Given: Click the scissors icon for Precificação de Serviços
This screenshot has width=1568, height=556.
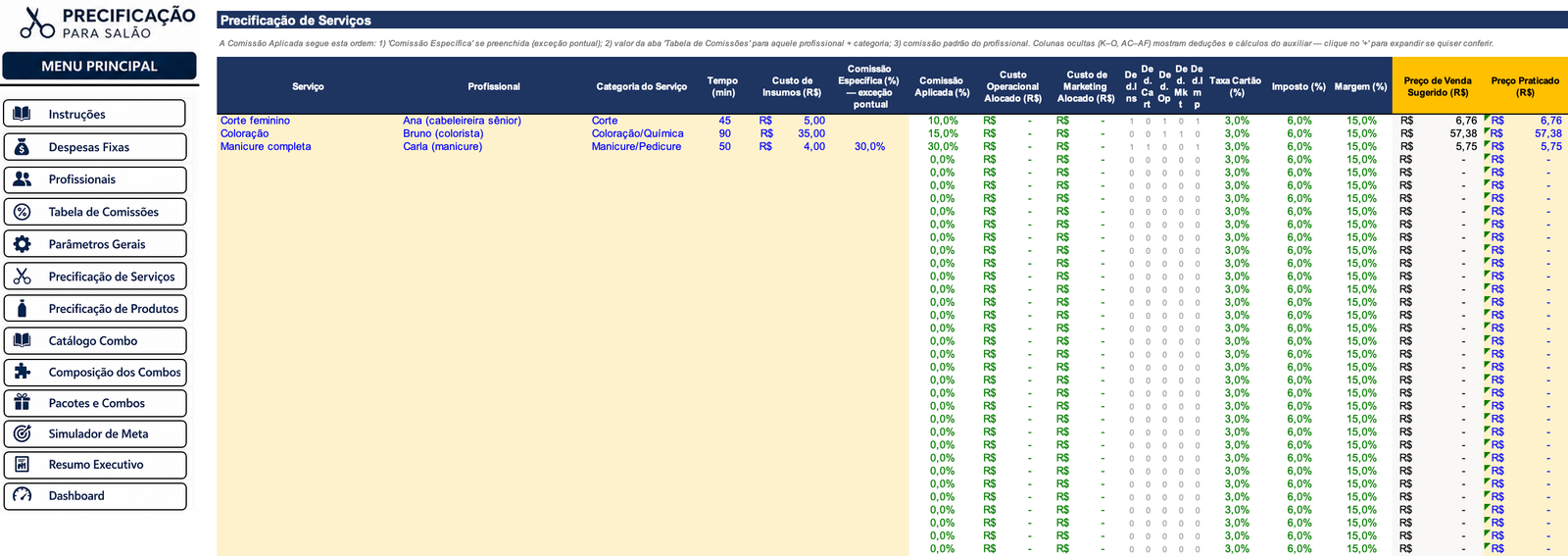Looking at the screenshot, I should coord(23,277).
